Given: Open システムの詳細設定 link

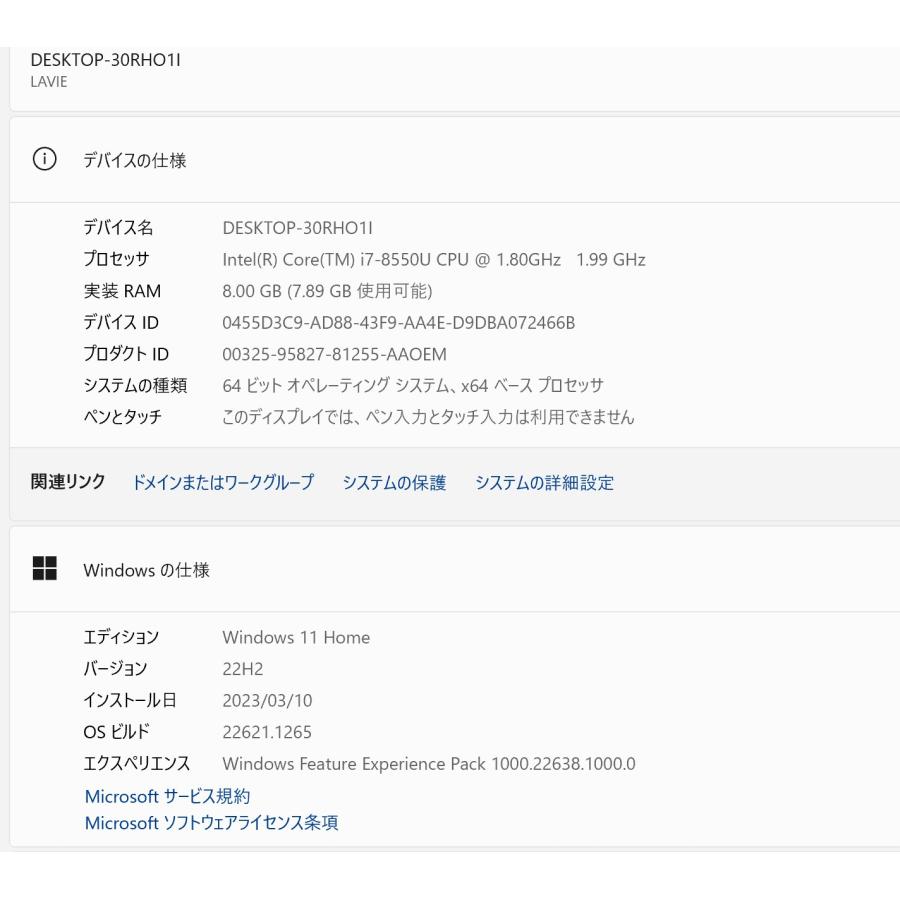Looking at the screenshot, I should pyautogui.click(x=545, y=482).
